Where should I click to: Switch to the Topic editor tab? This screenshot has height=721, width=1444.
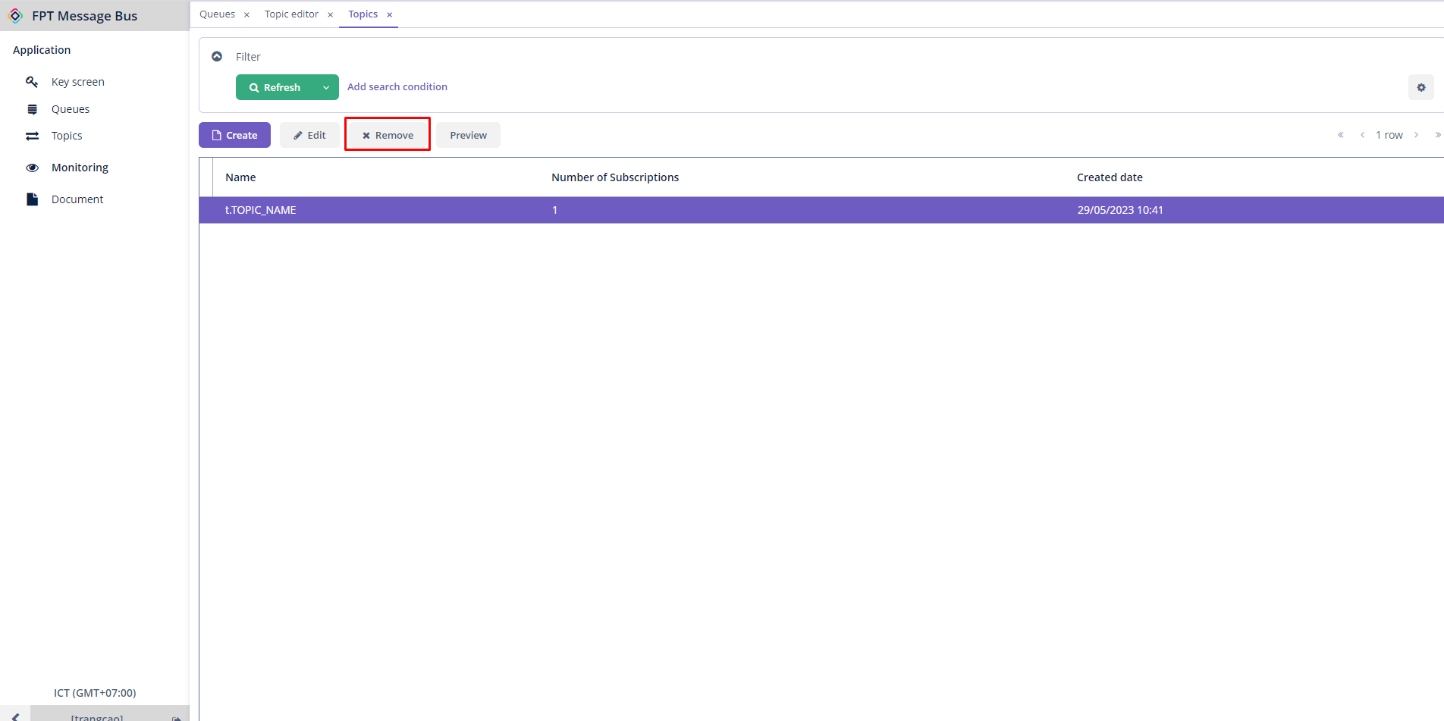tap(291, 14)
